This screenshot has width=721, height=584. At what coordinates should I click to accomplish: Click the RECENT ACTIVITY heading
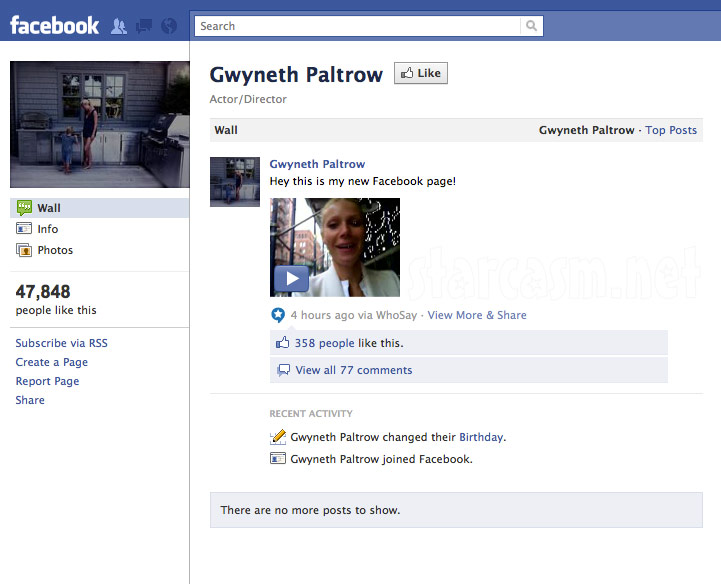[x=311, y=413]
